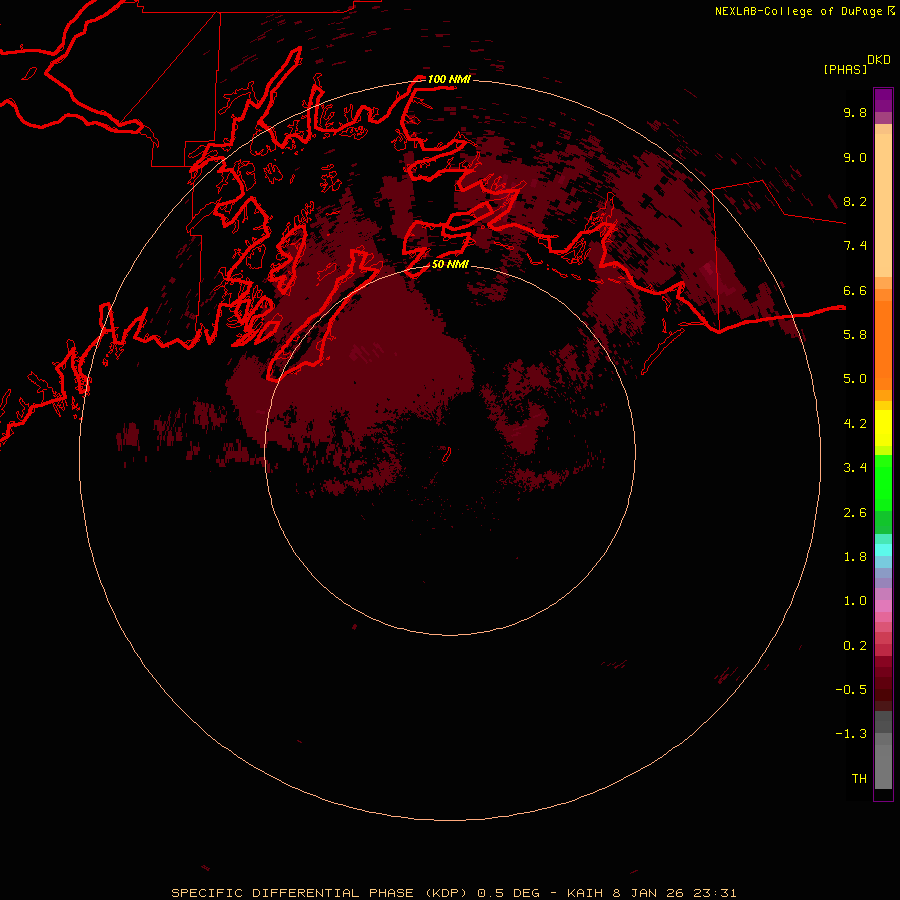Pick the bright green band on color bar
Screen dimensions: 900x900
click(883, 483)
